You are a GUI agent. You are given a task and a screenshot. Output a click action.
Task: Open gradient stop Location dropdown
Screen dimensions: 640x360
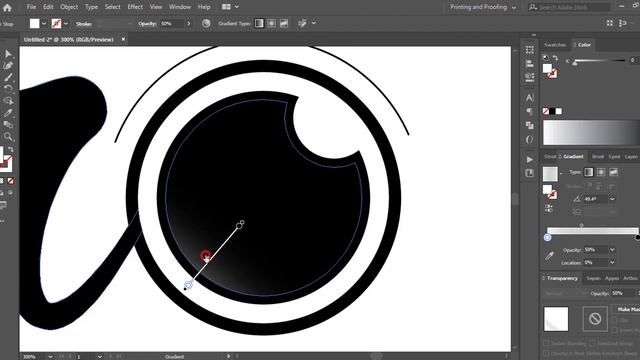tap(612, 262)
